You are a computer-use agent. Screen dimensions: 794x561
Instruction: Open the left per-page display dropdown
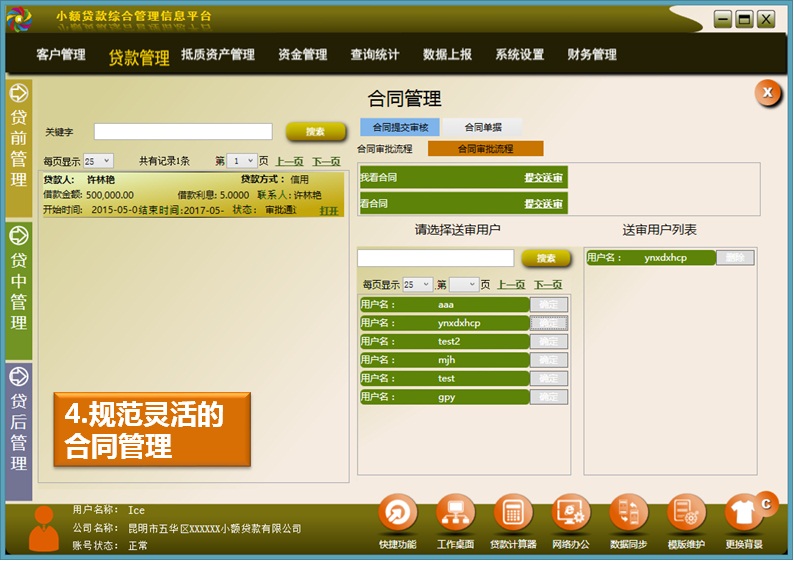(x=98, y=161)
